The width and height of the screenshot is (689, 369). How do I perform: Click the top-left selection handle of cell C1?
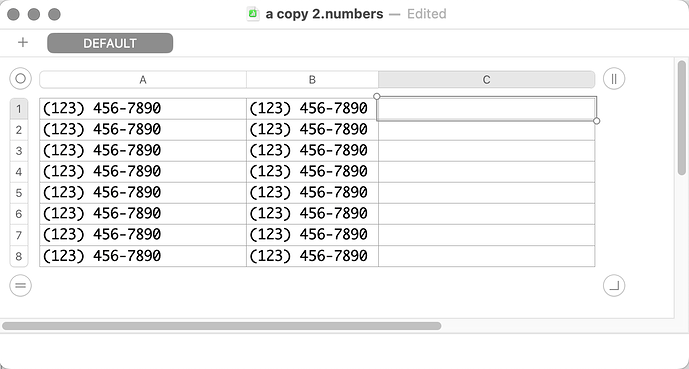point(377,96)
